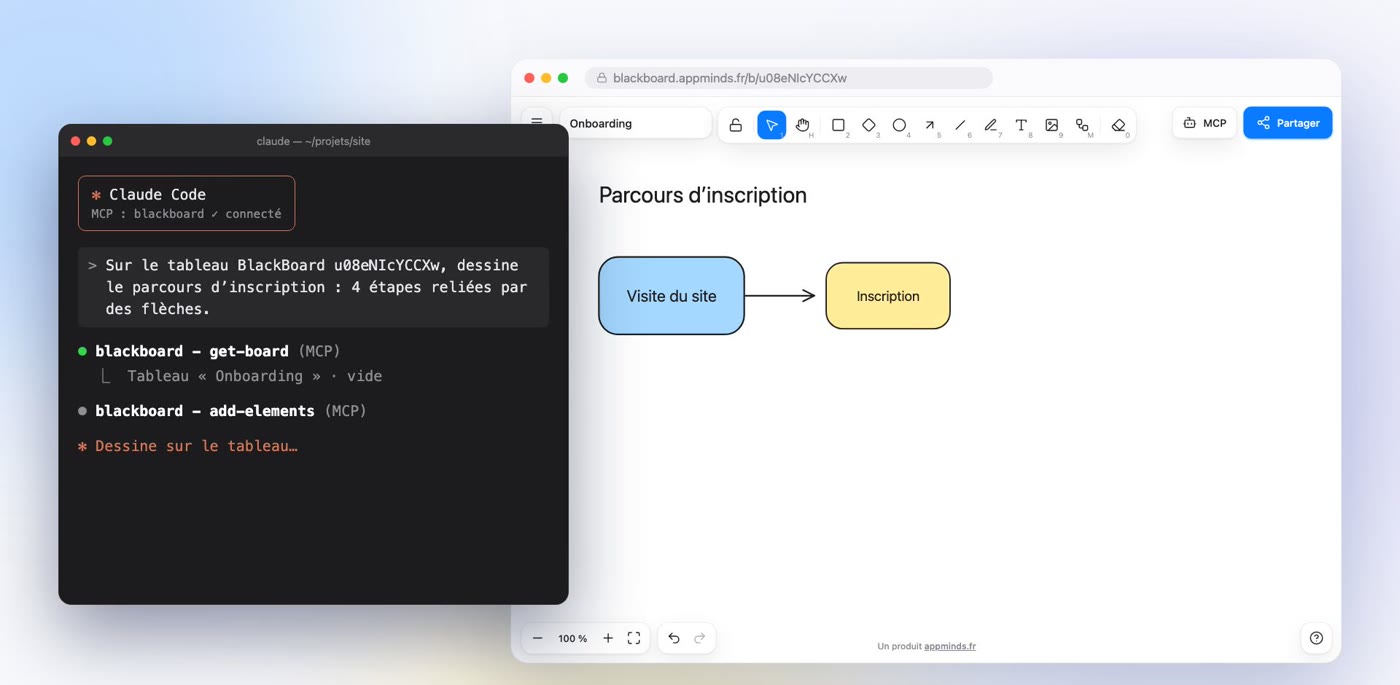Open the help question mark button
The image size is (1400, 685).
[1316, 638]
